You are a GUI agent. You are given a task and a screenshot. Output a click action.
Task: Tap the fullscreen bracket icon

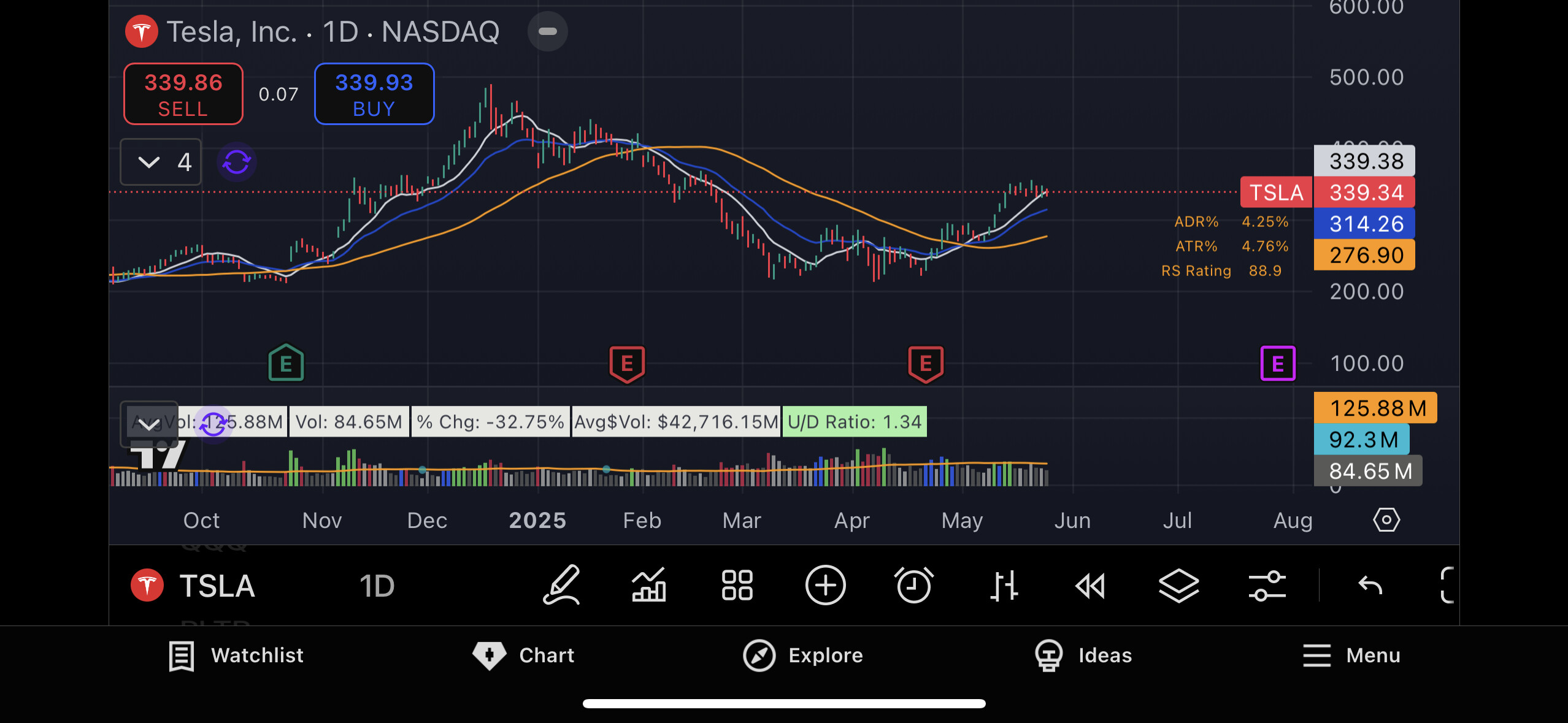coord(1448,586)
